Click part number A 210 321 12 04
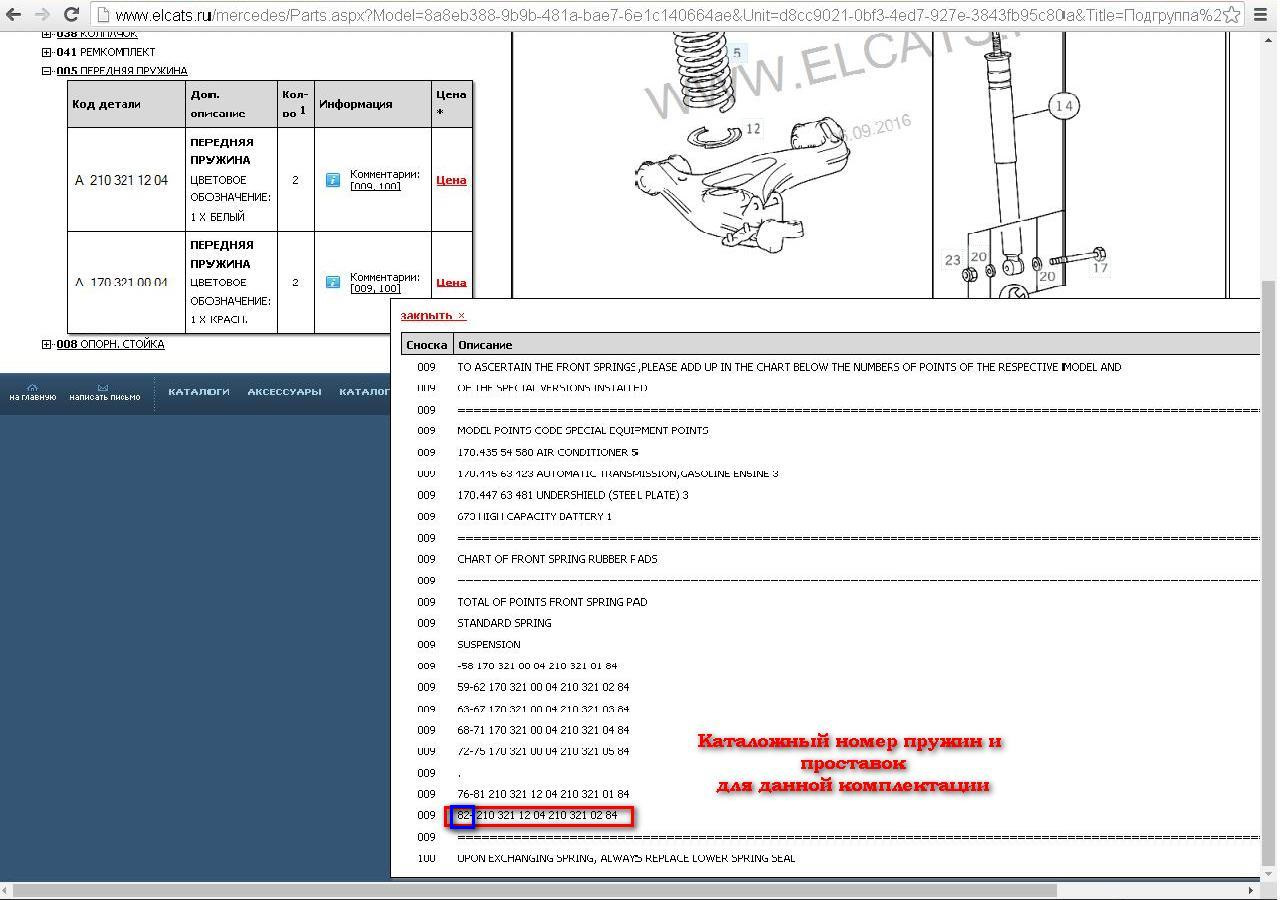Screen dimensions: 1280x900 click(x=122, y=181)
